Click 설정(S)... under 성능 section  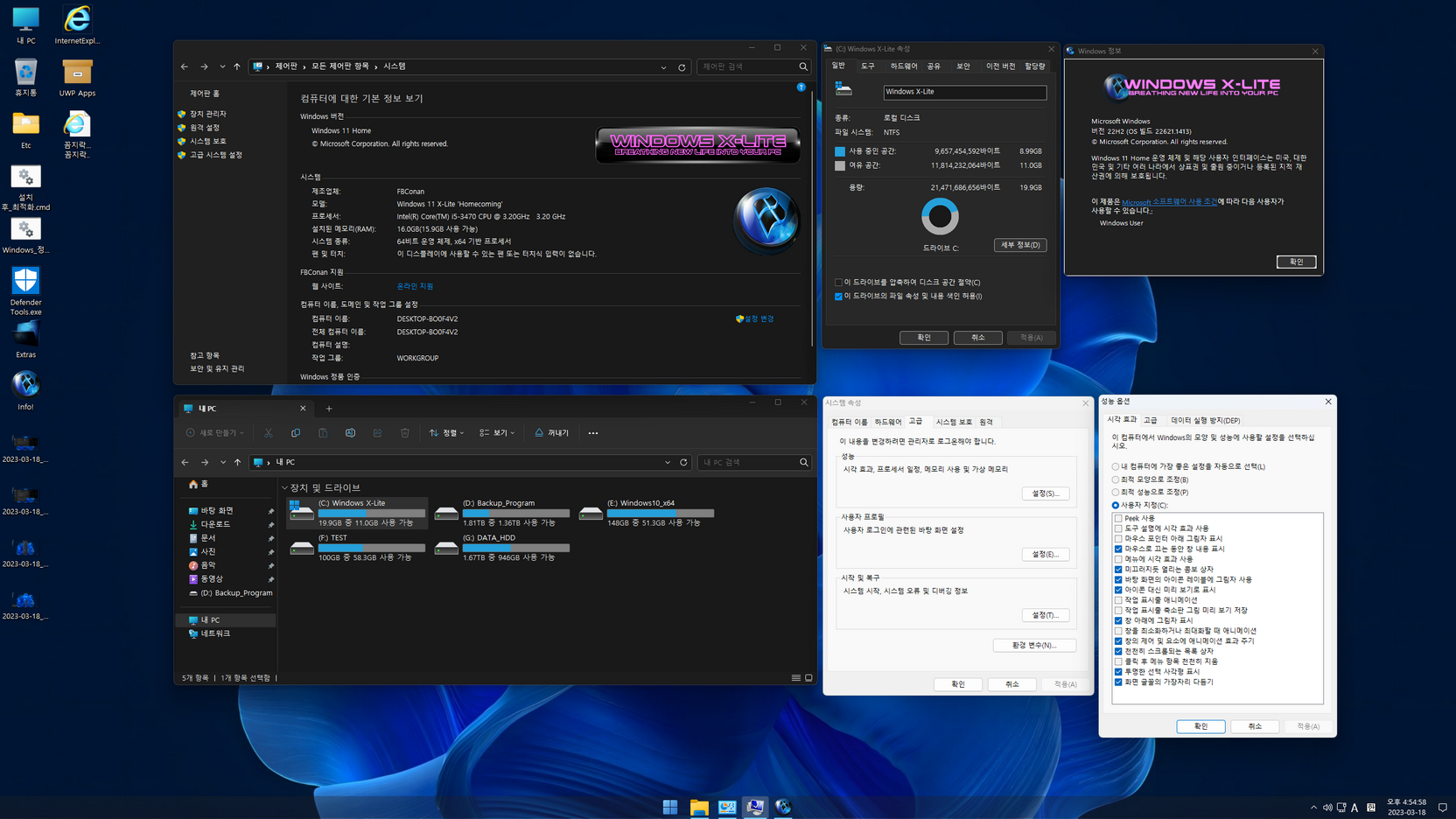(x=1045, y=493)
